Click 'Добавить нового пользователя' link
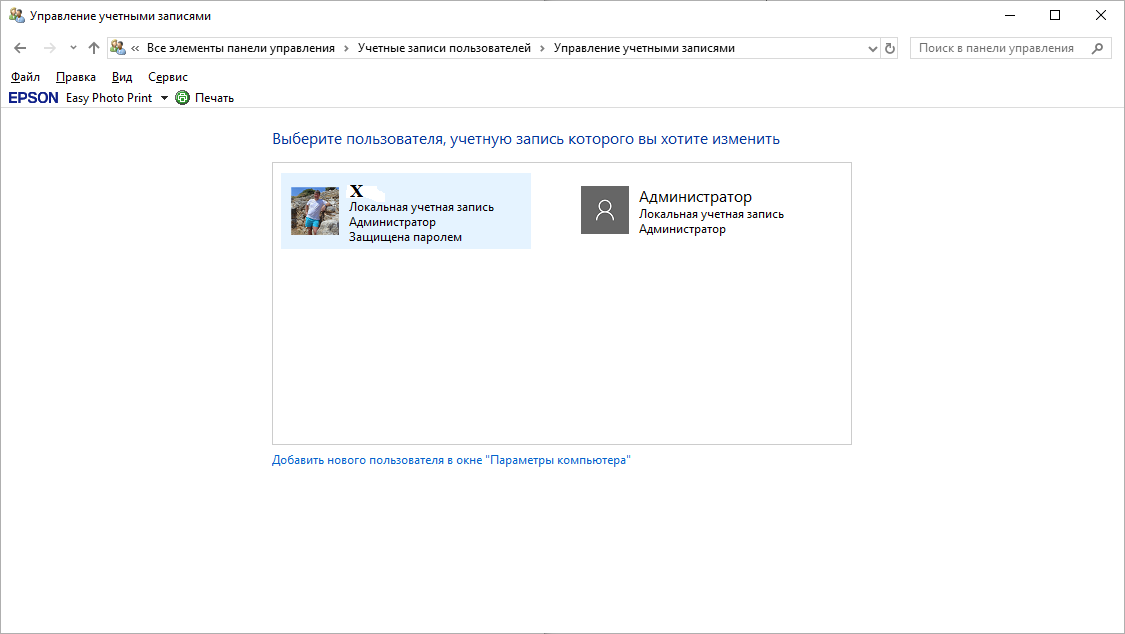Image resolution: width=1125 pixels, height=634 pixels. pyautogui.click(x=451, y=460)
